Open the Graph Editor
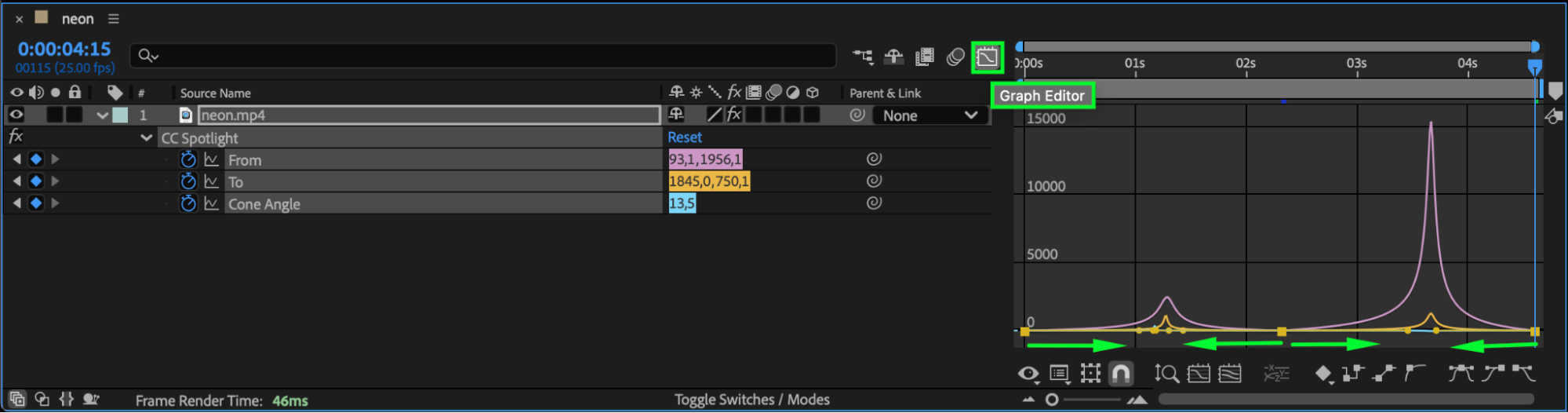This screenshot has width=1568, height=413. [987, 57]
